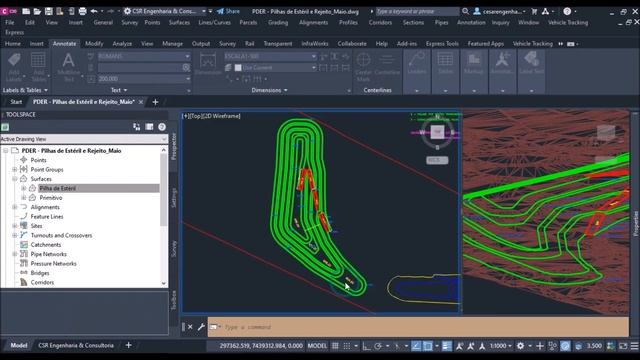Image resolution: width=640 pixels, height=360 pixels.
Task: Click the Model layout tab
Action: [x=19, y=345]
